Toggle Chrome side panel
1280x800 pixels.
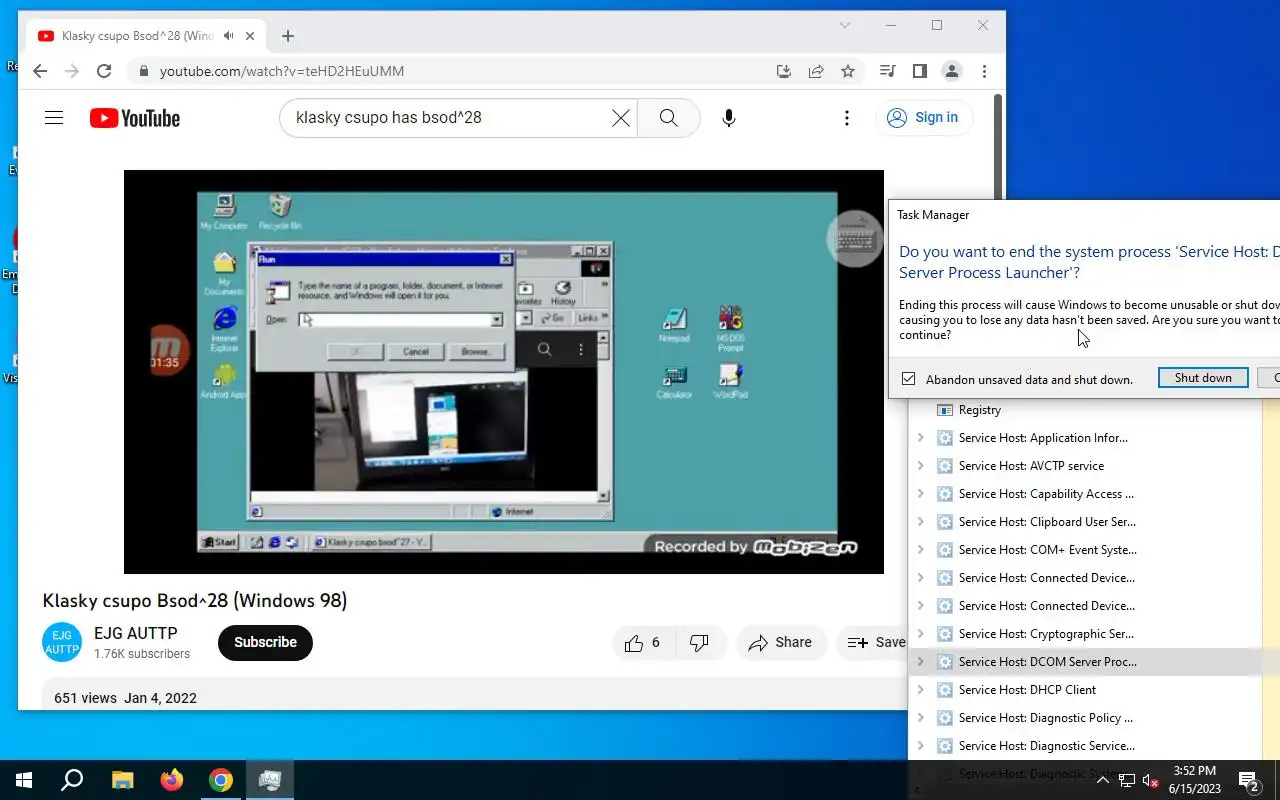(x=920, y=71)
